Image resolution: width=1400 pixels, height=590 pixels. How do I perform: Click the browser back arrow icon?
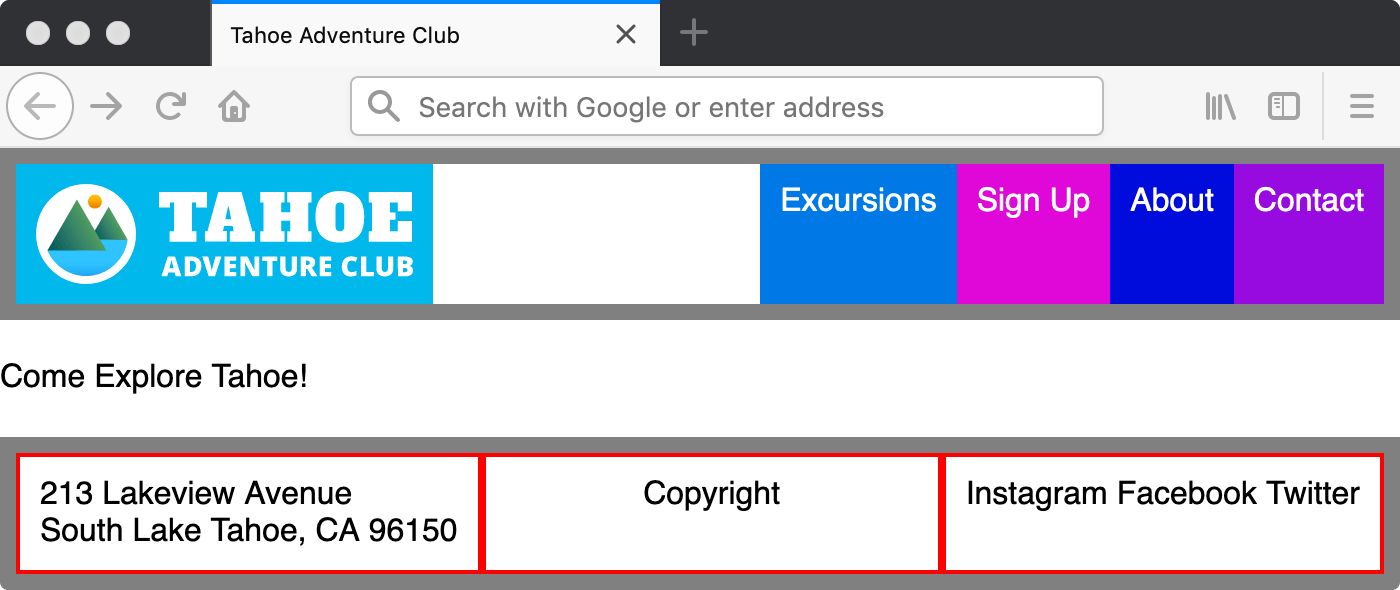pyautogui.click(x=40, y=106)
